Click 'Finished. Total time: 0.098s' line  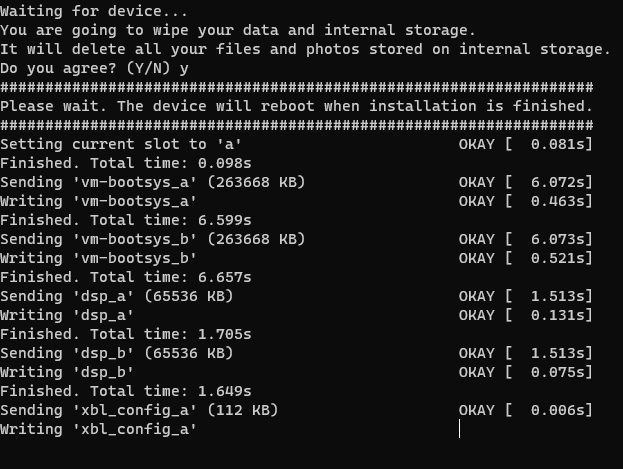[x=126, y=163]
